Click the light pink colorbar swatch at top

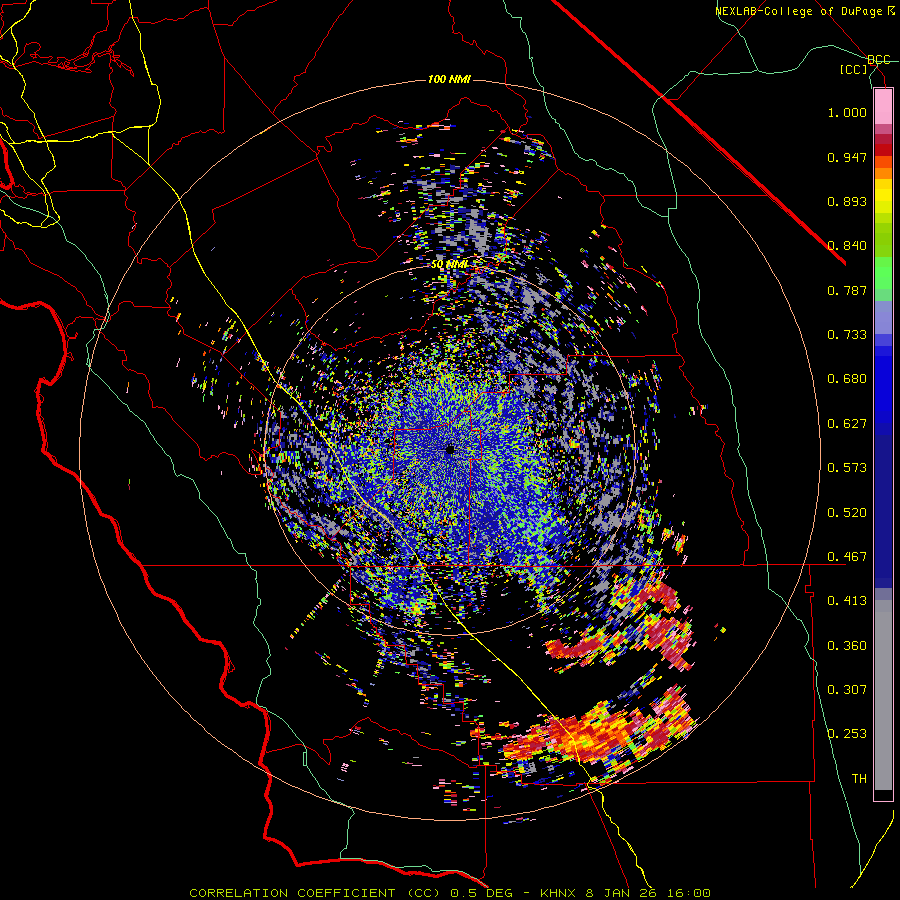click(883, 107)
